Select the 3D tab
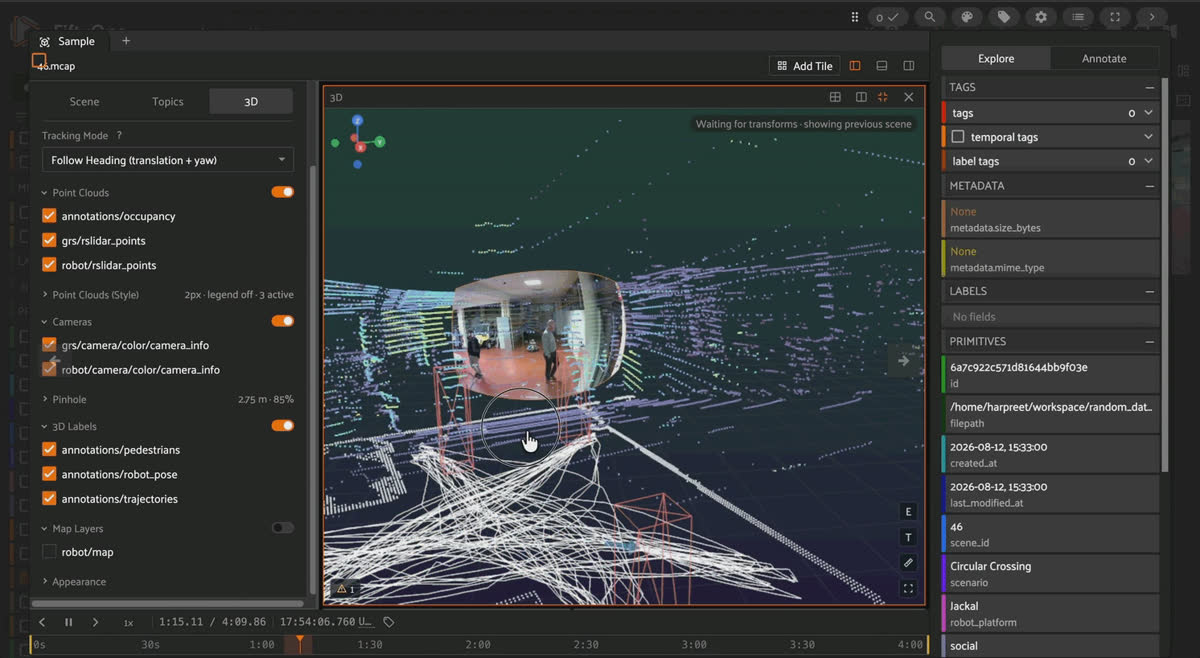This screenshot has height=658, width=1200. tap(251, 101)
